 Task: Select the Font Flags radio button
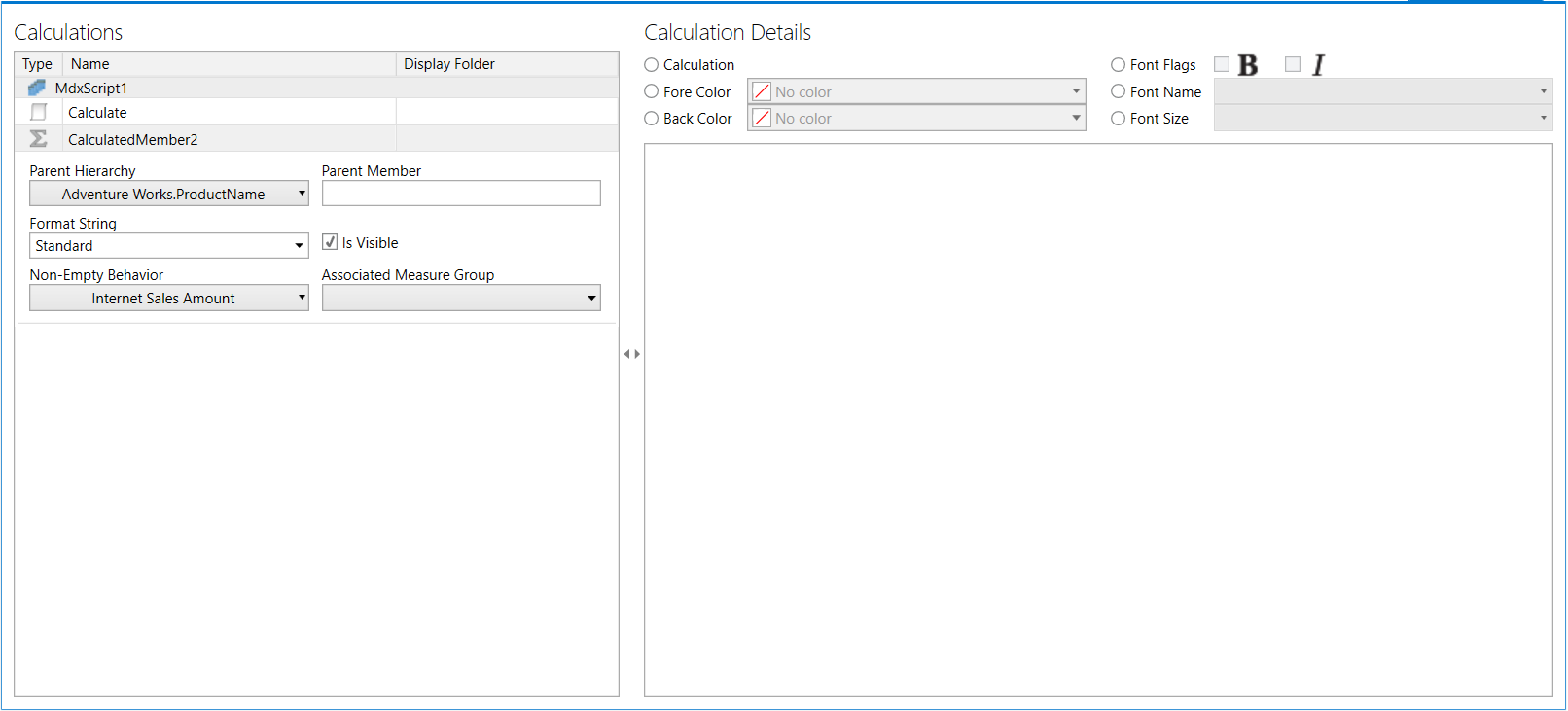[1119, 65]
